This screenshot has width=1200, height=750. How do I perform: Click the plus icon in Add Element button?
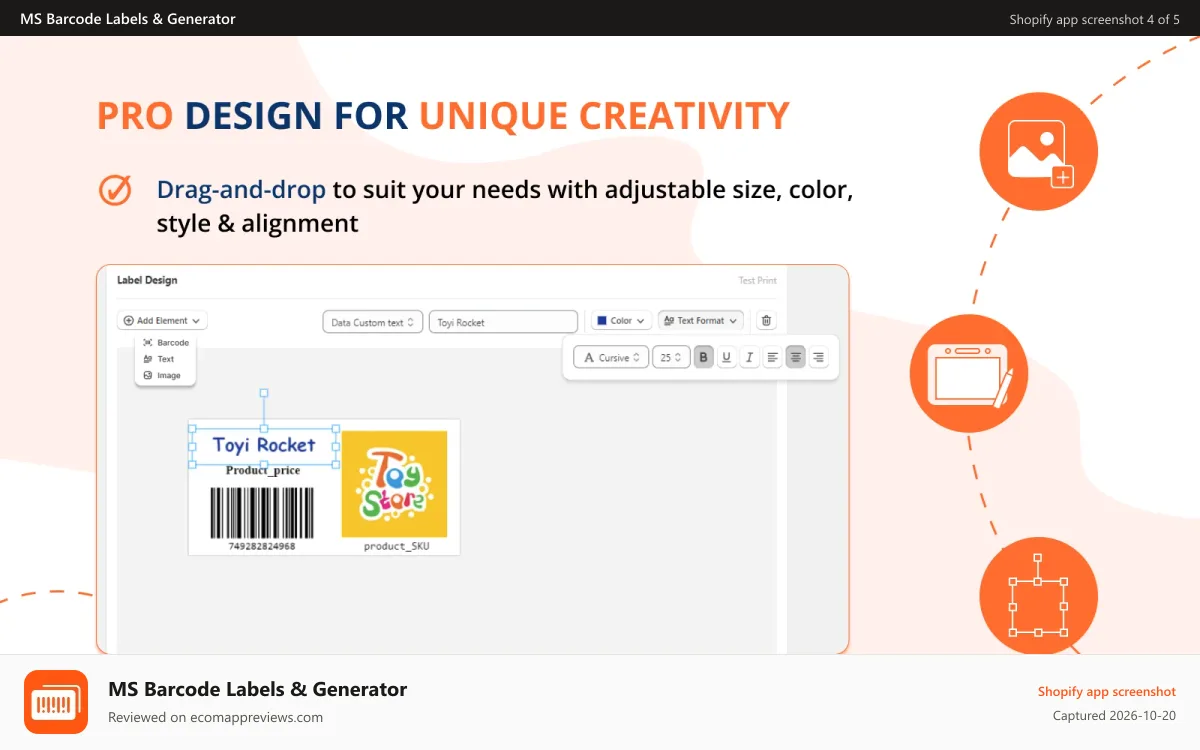point(129,321)
